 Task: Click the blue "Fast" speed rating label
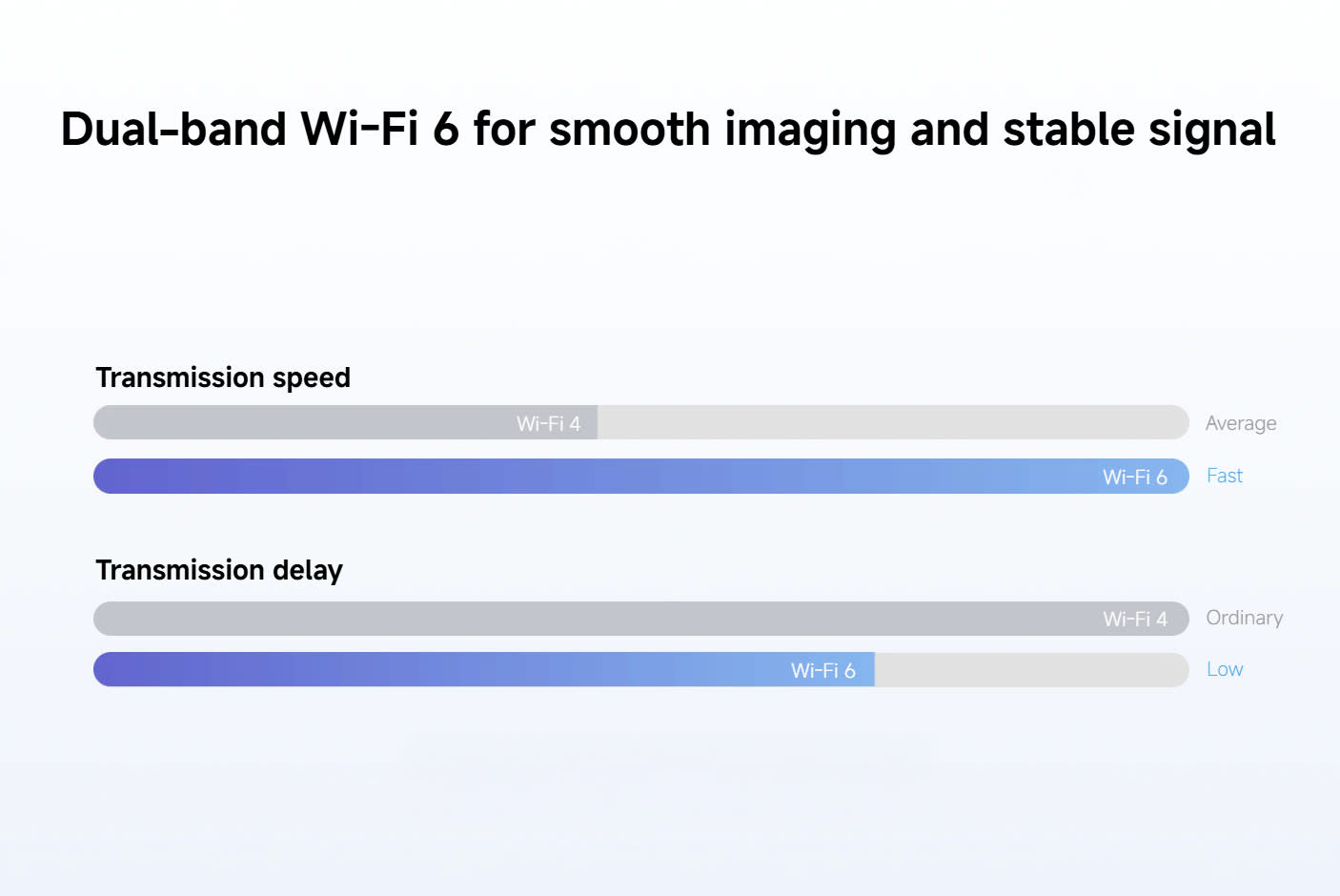pos(1224,476)
